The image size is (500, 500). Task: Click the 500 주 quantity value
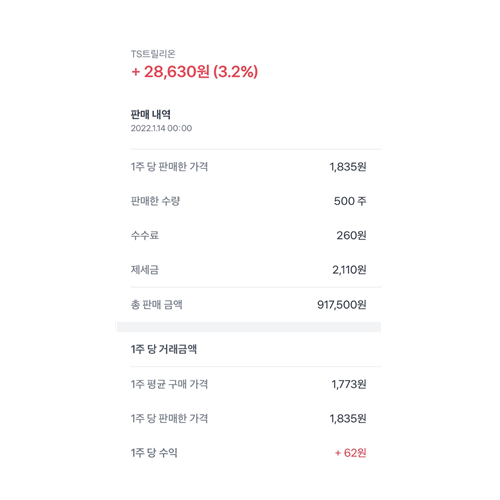[350, 201]
